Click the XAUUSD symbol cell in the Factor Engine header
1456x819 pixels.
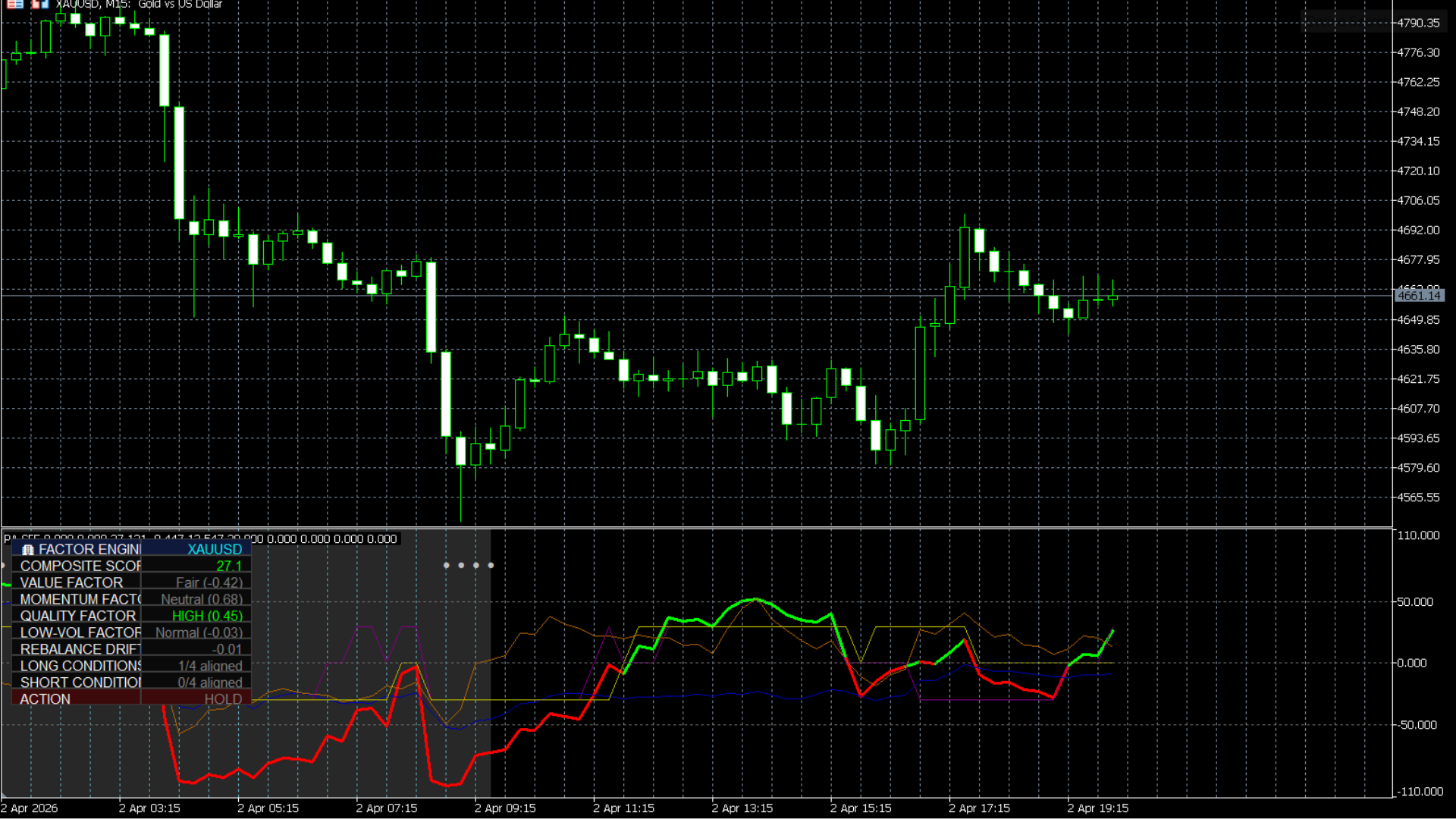coord(215,549)
